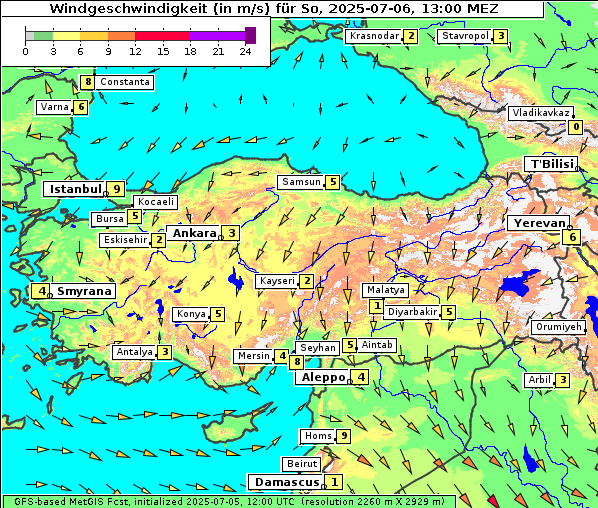Screen dimensions: 598x508
Task: Click Varna's wind speed value 6
Action: click(81, 107)
